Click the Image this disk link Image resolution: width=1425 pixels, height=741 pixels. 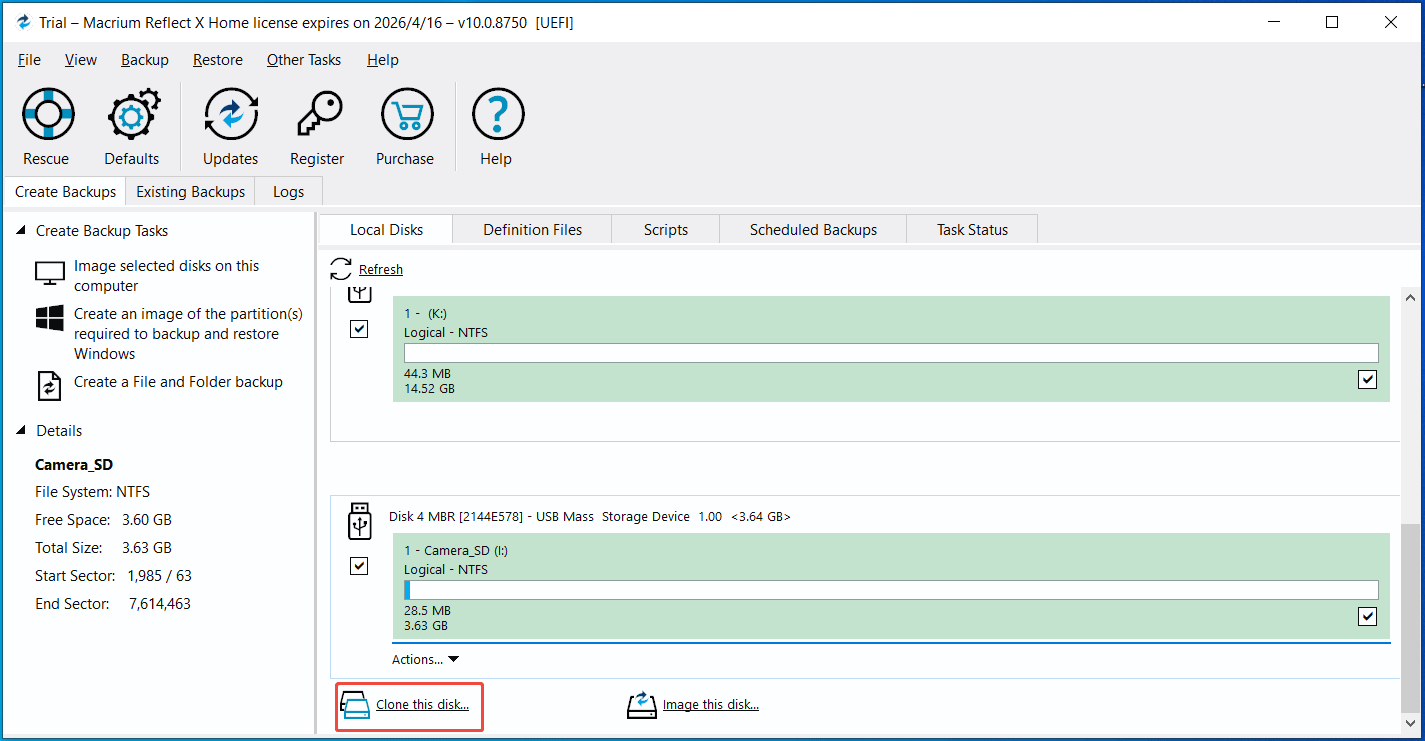(x=711, y=705)
